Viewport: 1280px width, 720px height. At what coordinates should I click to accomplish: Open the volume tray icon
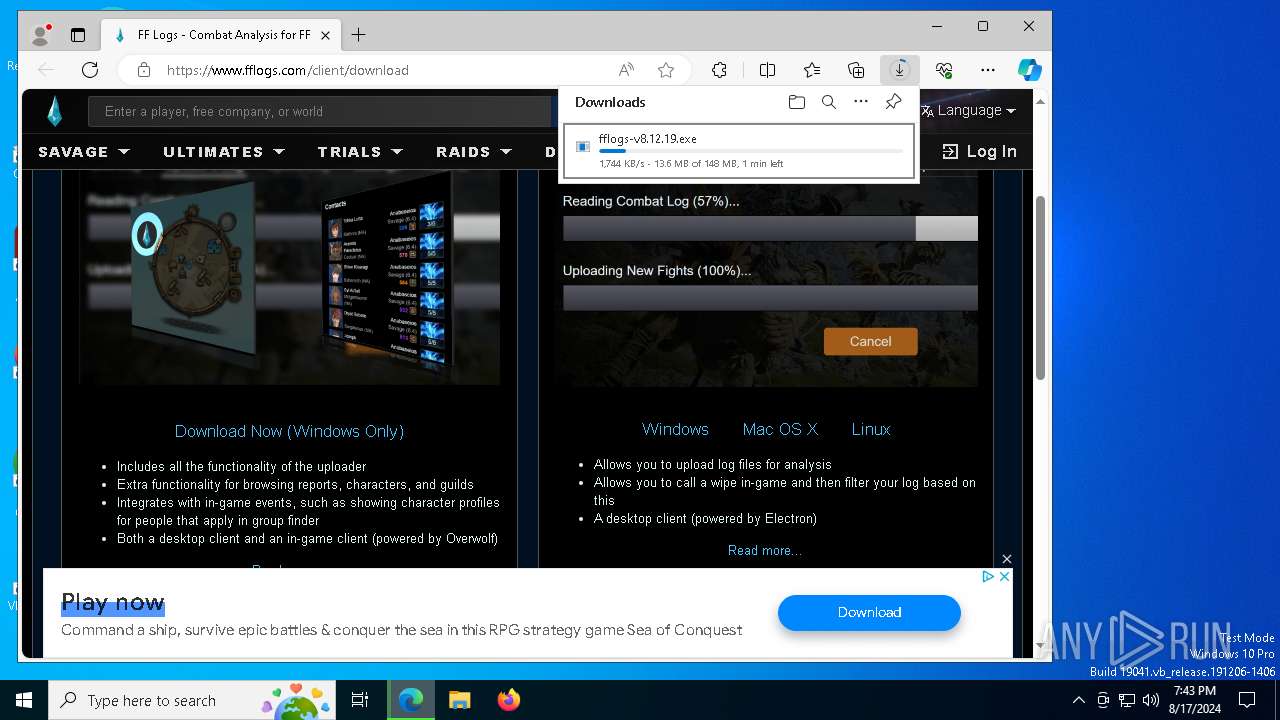point(1151,700)
